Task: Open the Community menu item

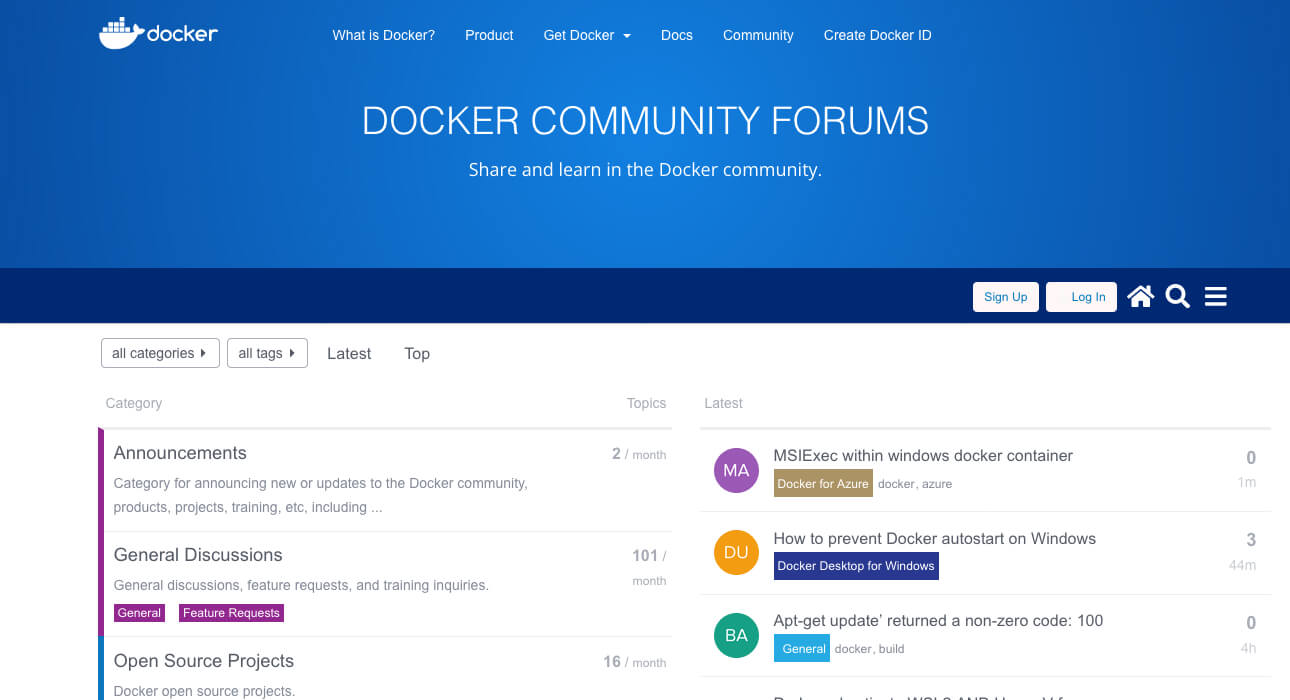Action: pos(758,35)
